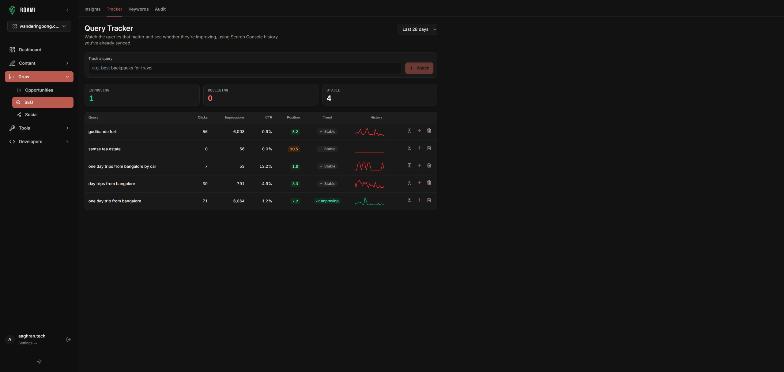This screenshot has height=372, width=784.
Task: Click the Tools wrench icon
Action: [12, 128]
